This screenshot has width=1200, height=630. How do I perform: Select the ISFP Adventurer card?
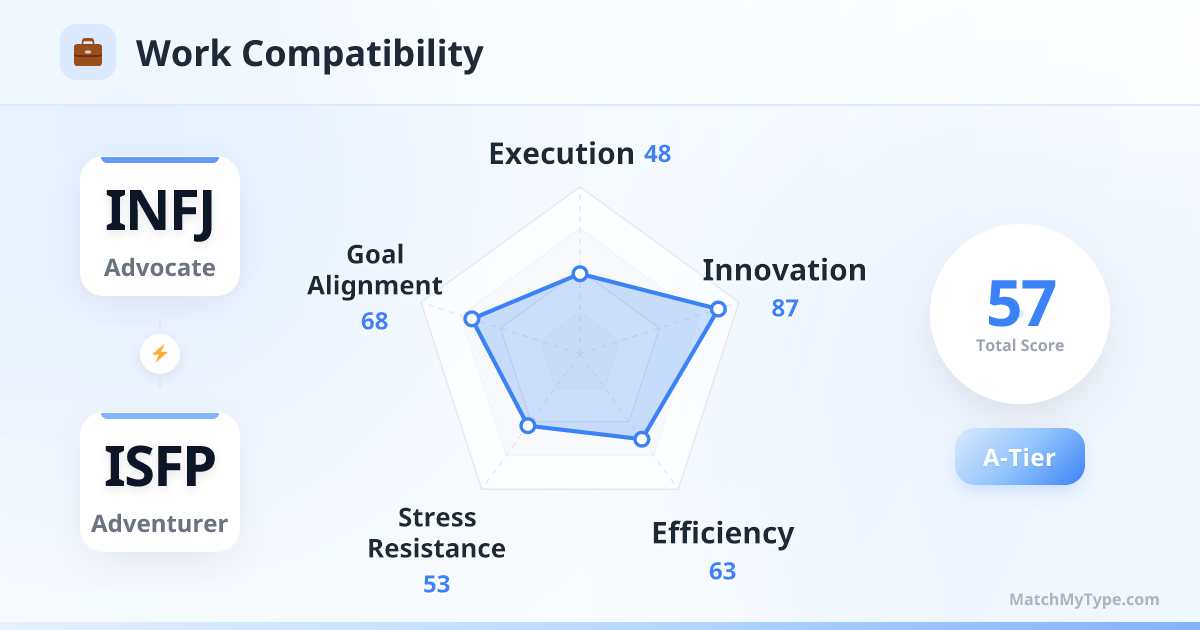click(x=160, y=482)
